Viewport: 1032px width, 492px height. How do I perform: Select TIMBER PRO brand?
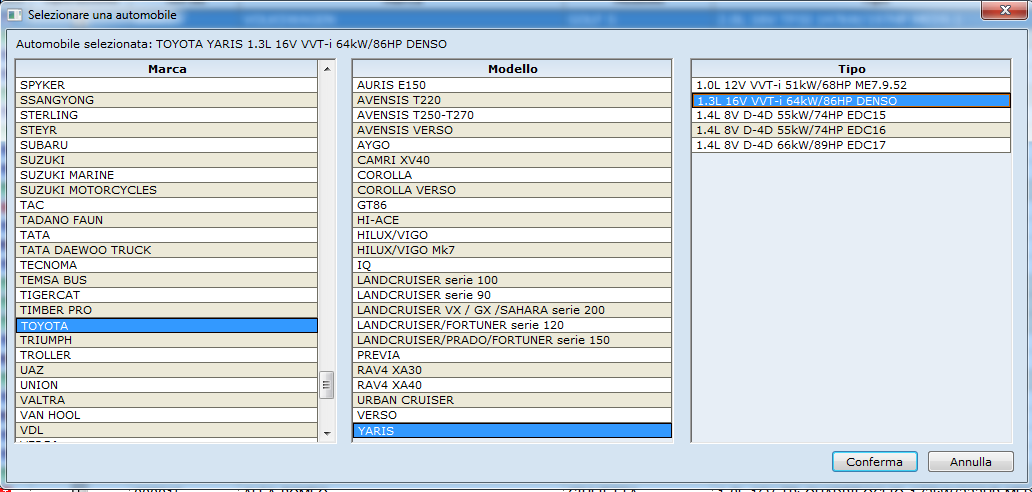click(x=167, y=310)
